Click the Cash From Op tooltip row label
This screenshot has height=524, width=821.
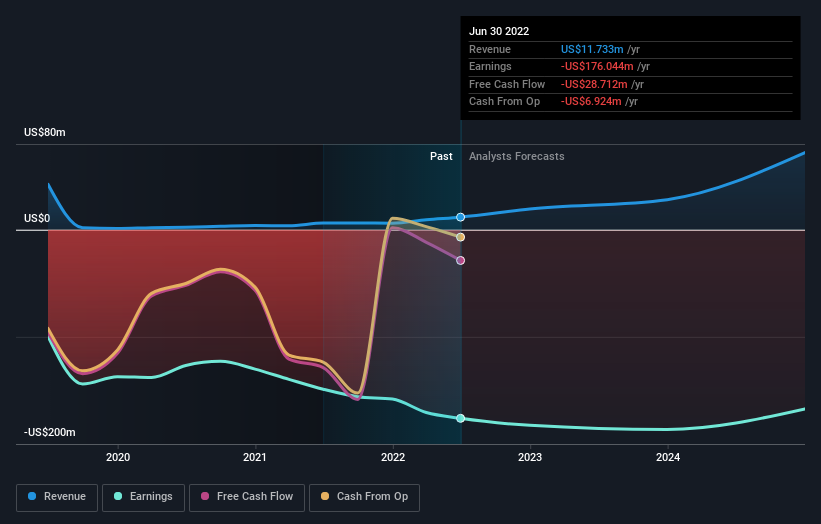[504, 102]
